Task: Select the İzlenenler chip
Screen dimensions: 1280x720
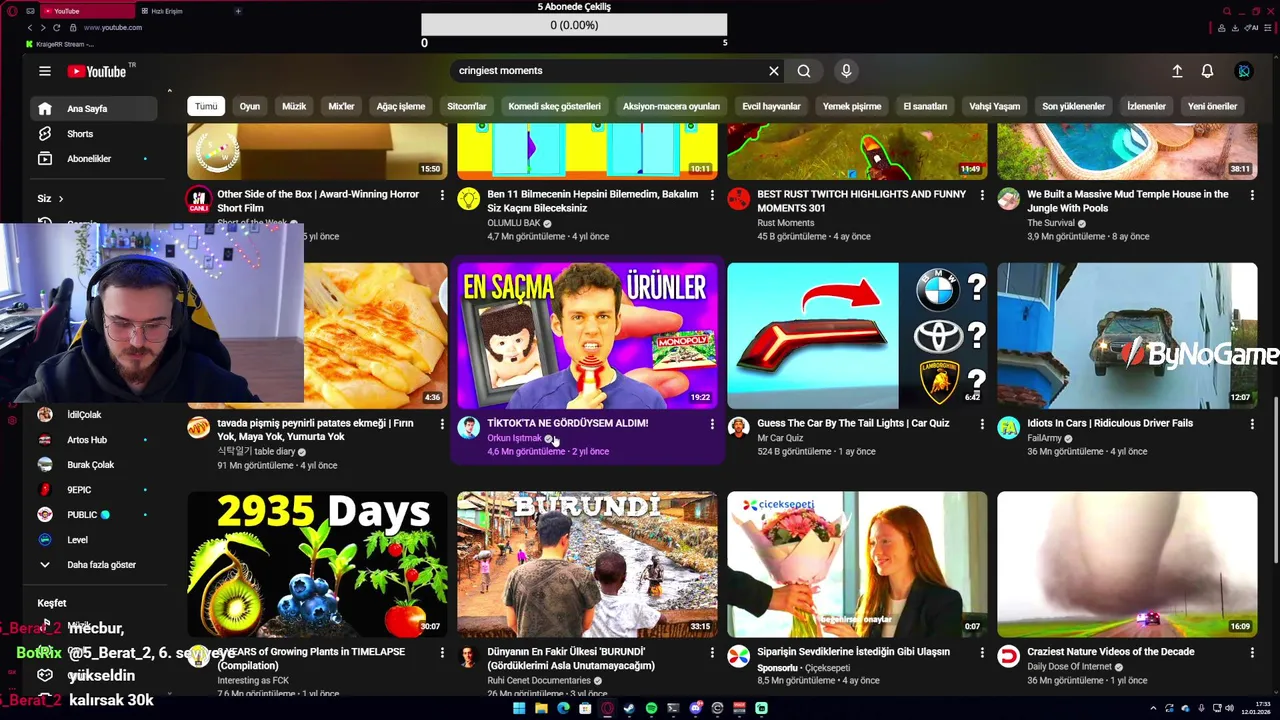Action: click(1147, 106)
